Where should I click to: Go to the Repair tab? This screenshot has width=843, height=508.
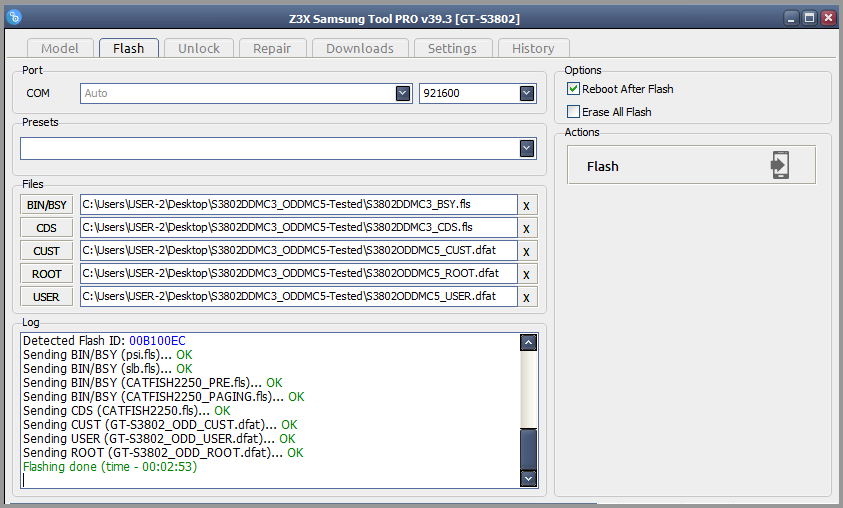272,48
